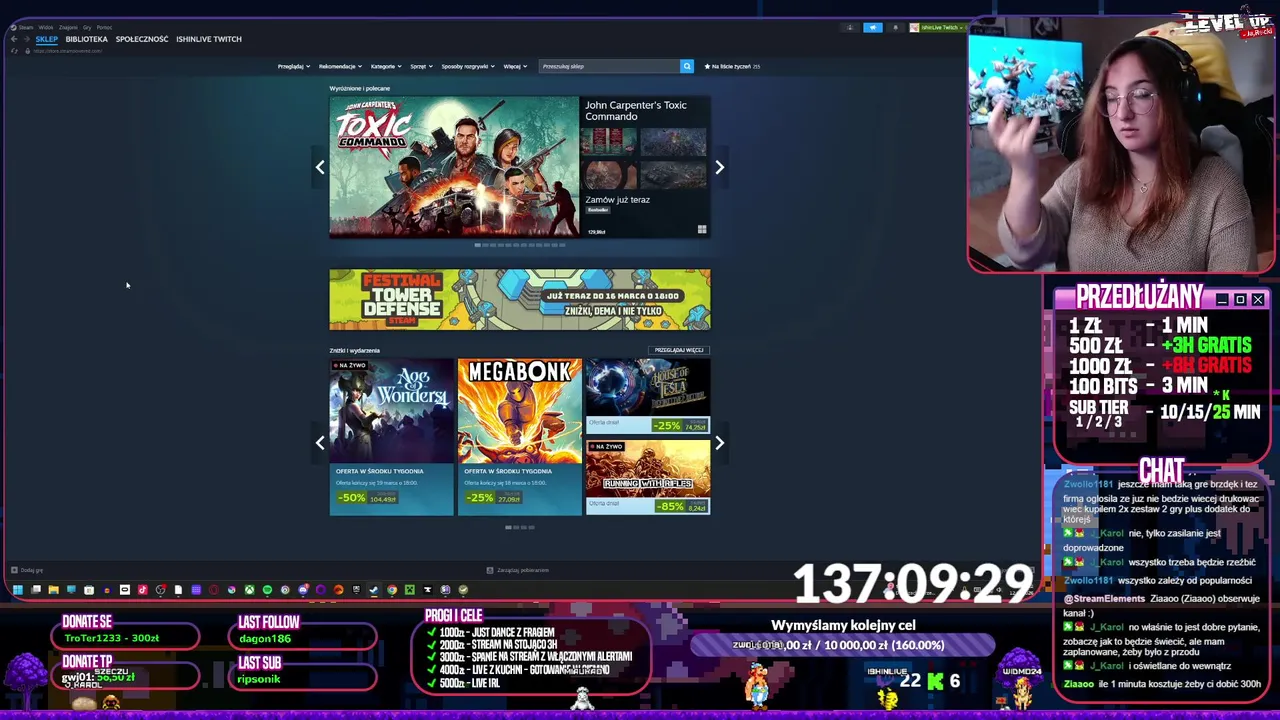Open Task View on the taskbar
1280x720 pixels.
coord(36,590)
